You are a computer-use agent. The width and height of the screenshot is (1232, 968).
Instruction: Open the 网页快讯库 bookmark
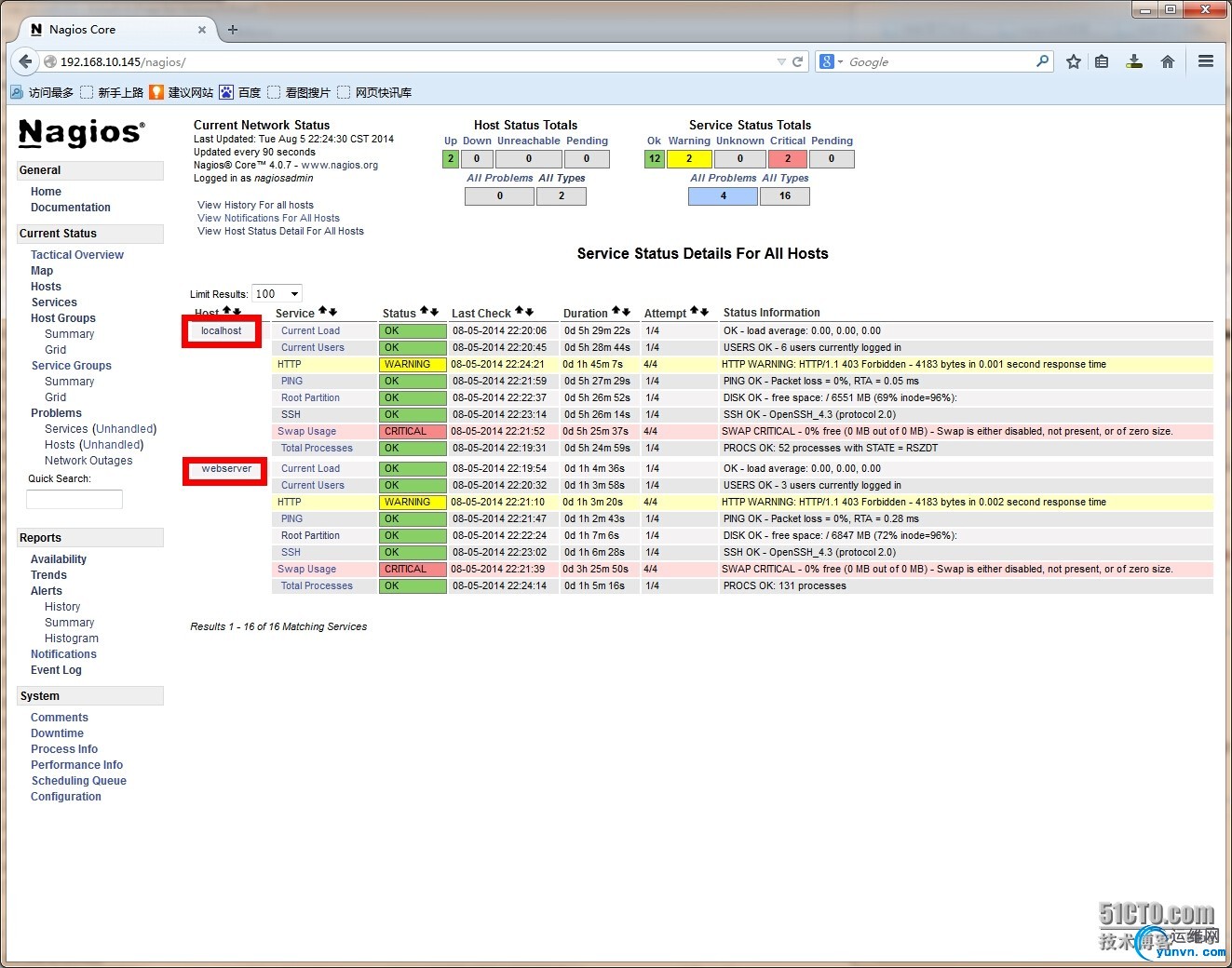[374, 92]
